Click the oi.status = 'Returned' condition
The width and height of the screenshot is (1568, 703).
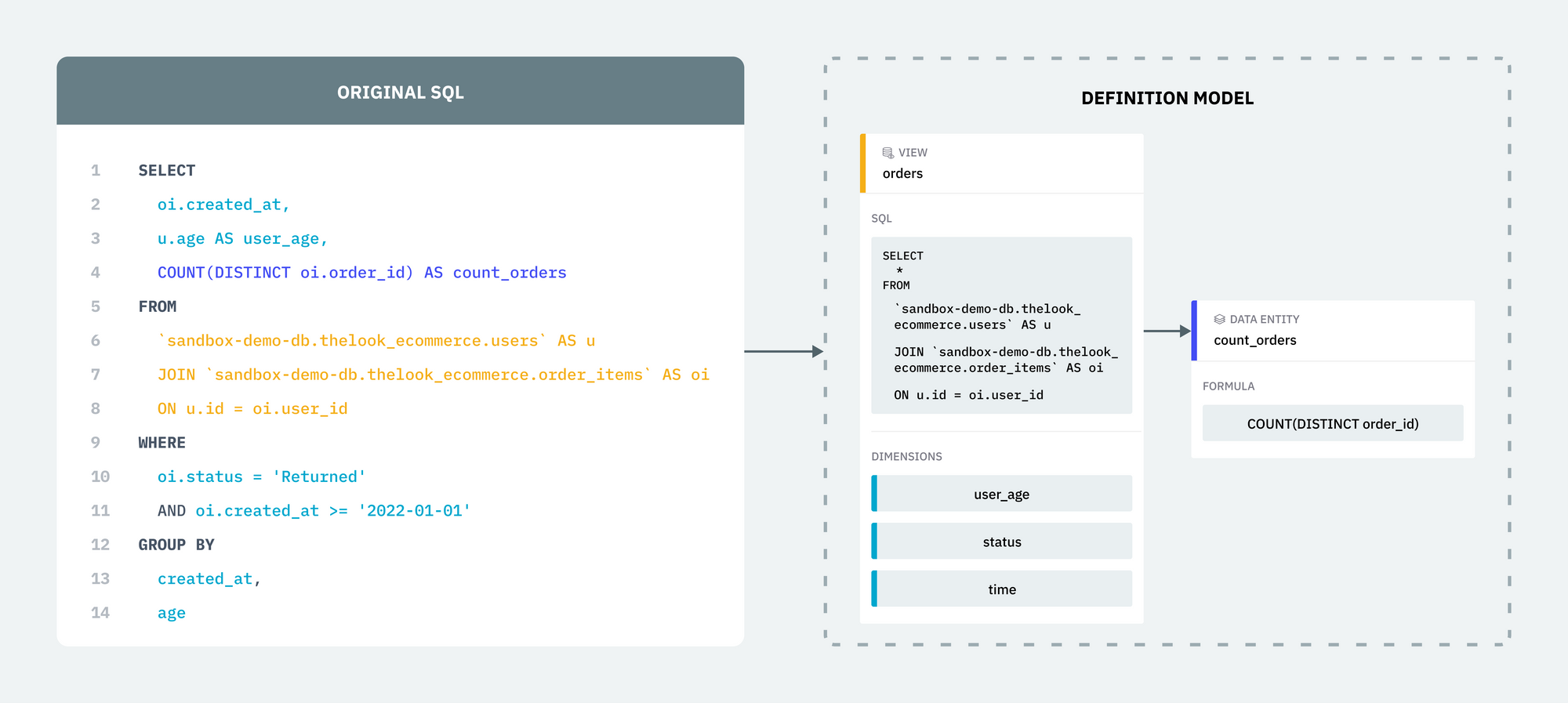pos(261,477)
